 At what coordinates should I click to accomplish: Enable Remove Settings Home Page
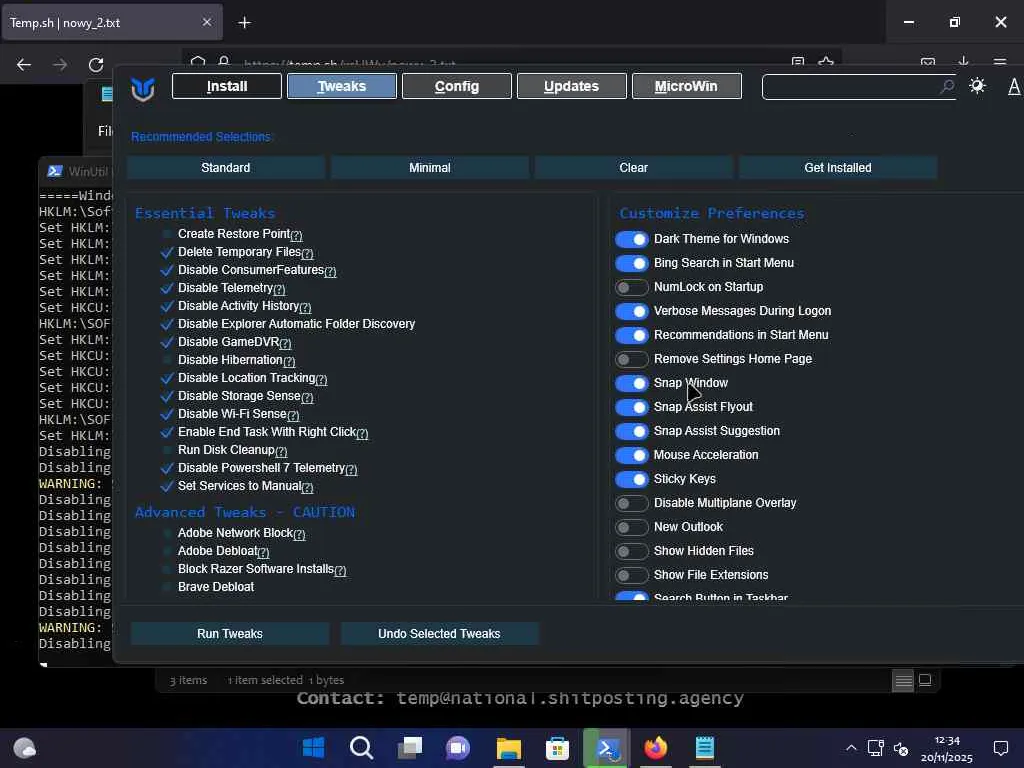[x=632, y=359]
